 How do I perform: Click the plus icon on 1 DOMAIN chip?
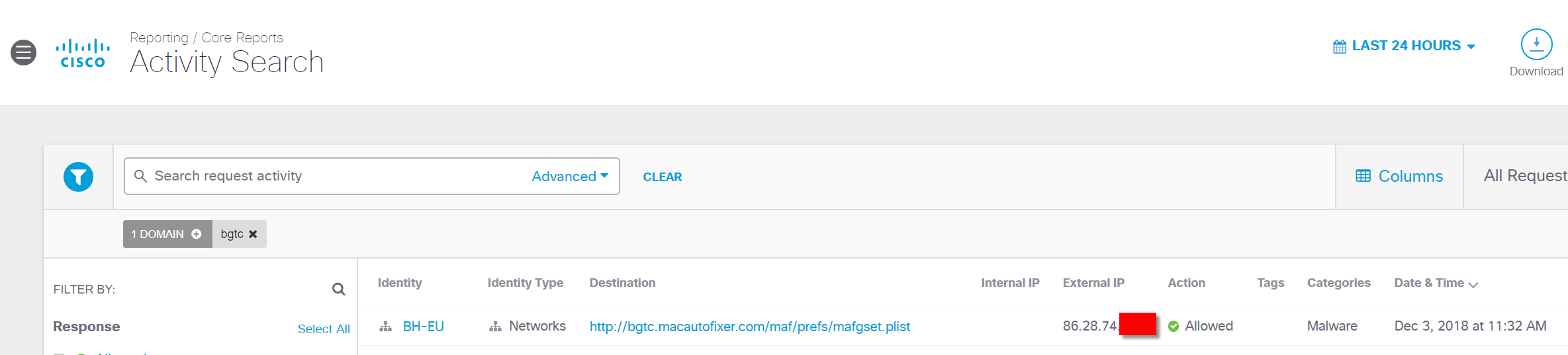pos(197,234)
